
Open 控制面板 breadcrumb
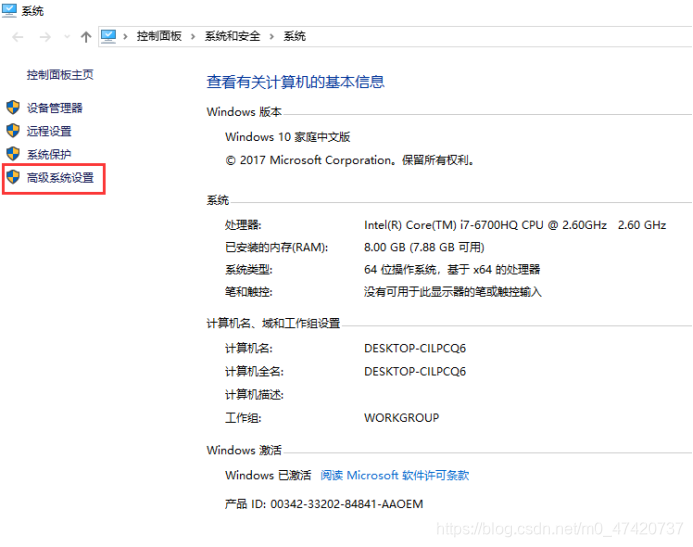coord(159,36)
